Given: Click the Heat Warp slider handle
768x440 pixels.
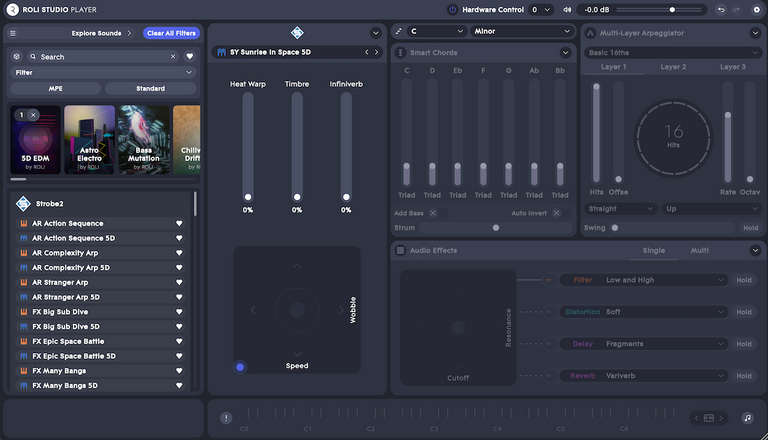Looking at the screenshot, I should pos(248,197).
